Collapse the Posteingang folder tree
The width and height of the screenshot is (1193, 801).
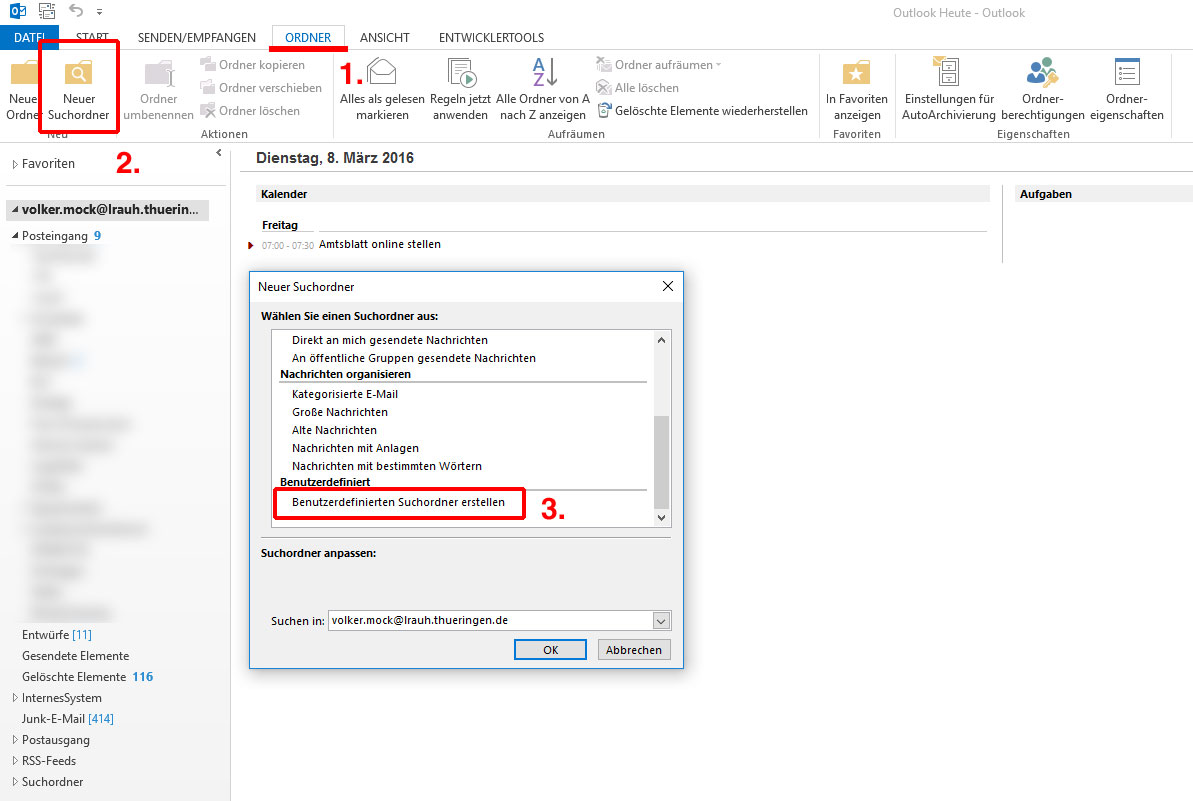click(x=15, y=236)
